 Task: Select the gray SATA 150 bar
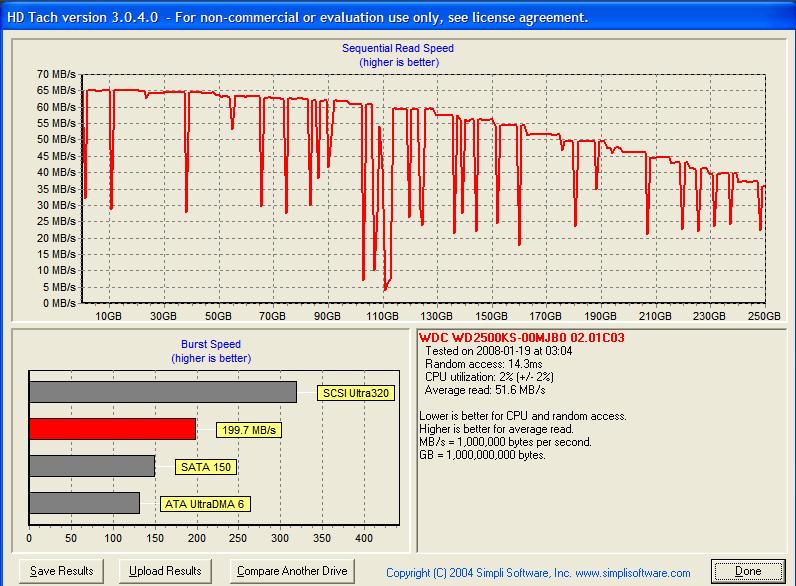pyautogui.click(x=92, y=466)
